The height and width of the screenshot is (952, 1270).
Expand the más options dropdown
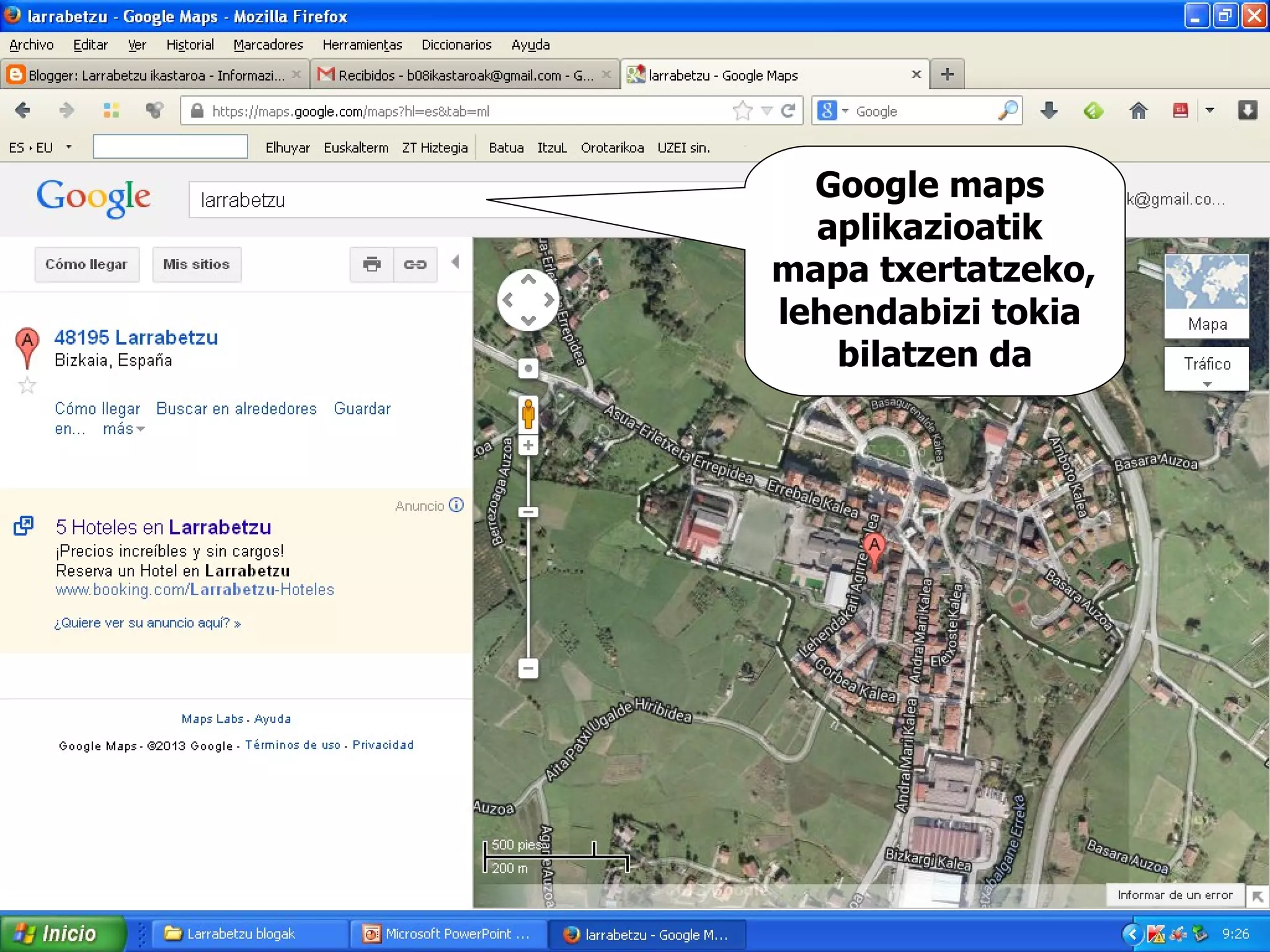124,429
